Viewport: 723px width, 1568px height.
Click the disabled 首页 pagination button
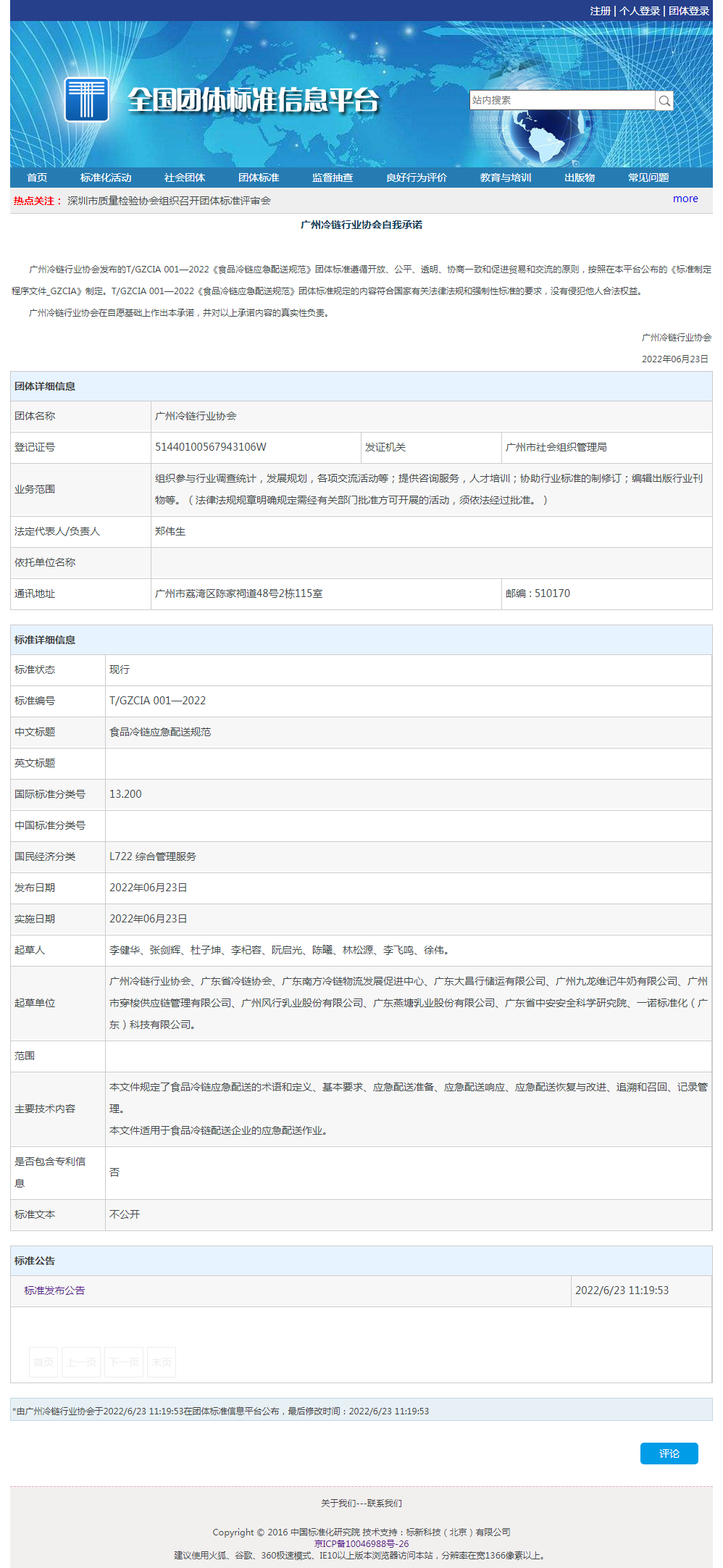coord(43,1362)
